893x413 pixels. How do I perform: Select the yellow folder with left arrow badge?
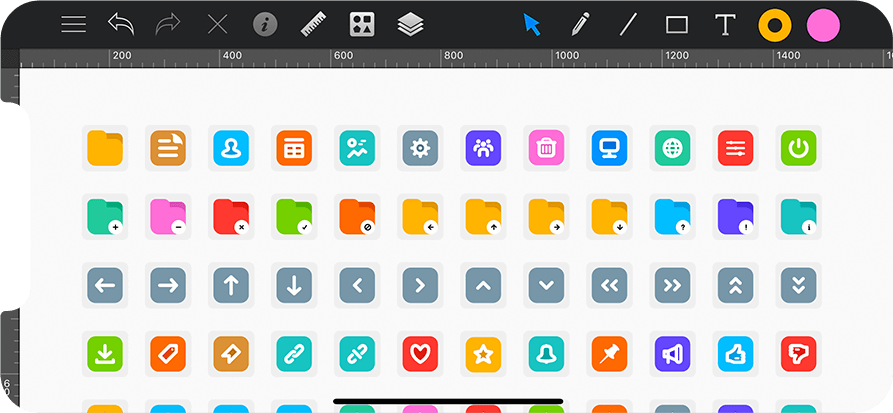420,216
